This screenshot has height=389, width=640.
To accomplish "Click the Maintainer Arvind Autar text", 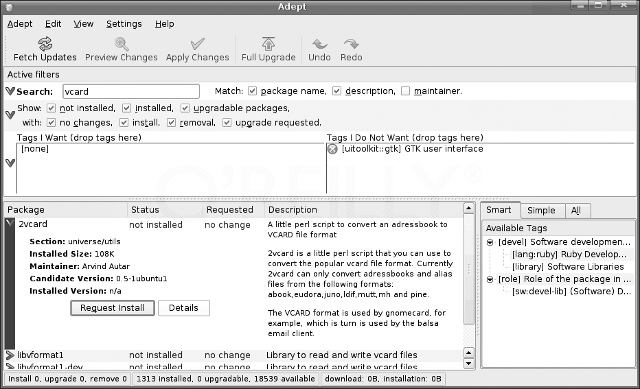I will click(x=80, y=267).
